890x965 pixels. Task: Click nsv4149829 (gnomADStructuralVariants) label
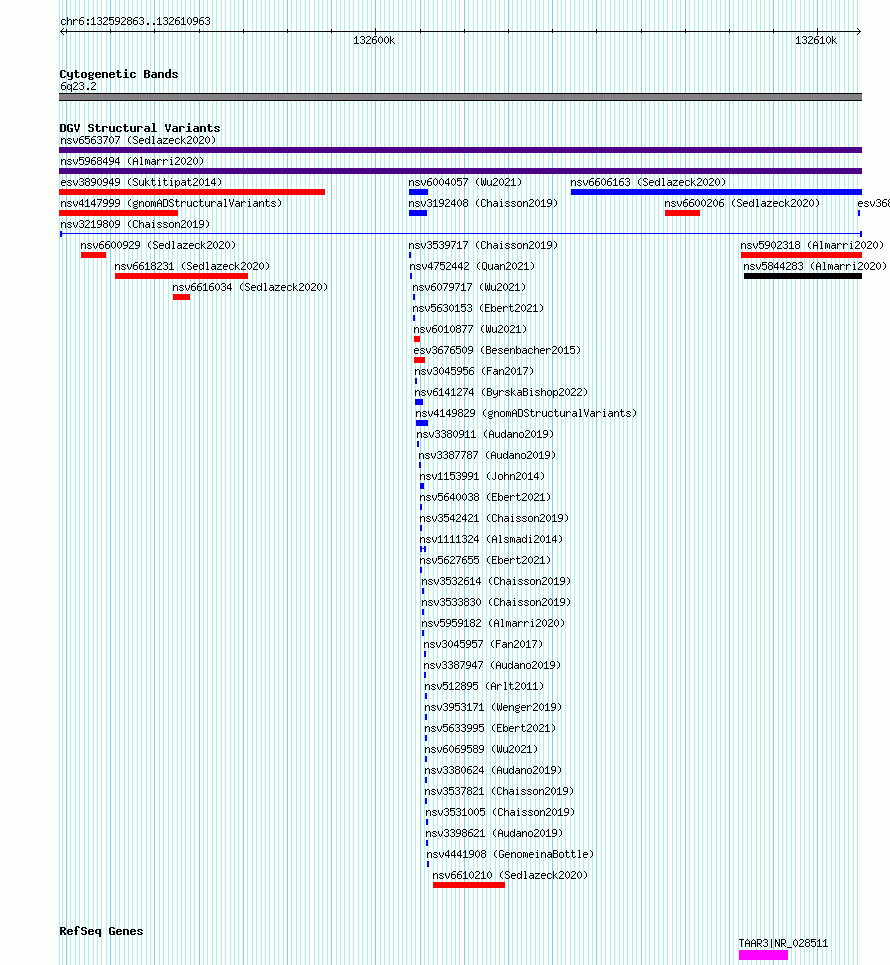(x=526, y=413)
